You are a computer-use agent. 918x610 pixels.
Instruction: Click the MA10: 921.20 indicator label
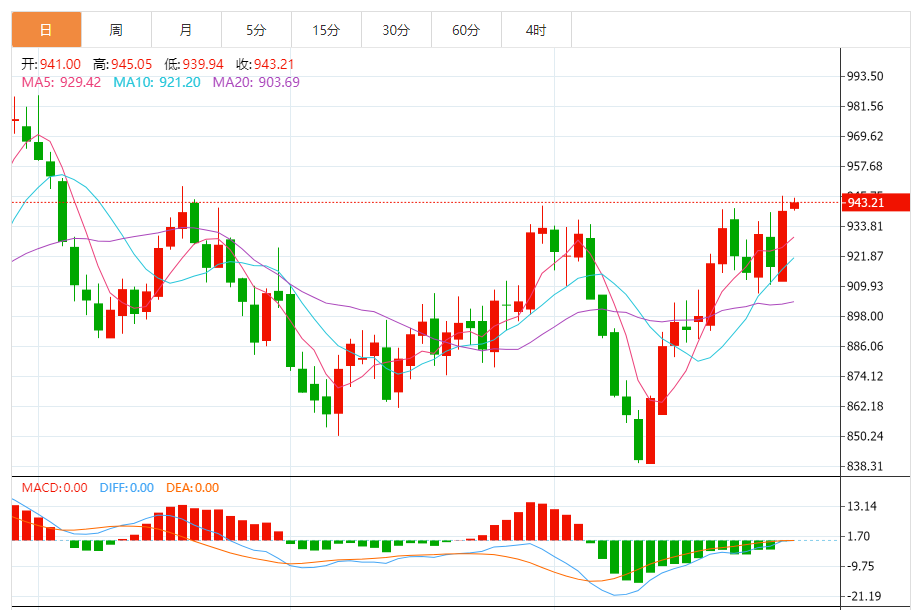pyautogui.click(x=157, y=82)
